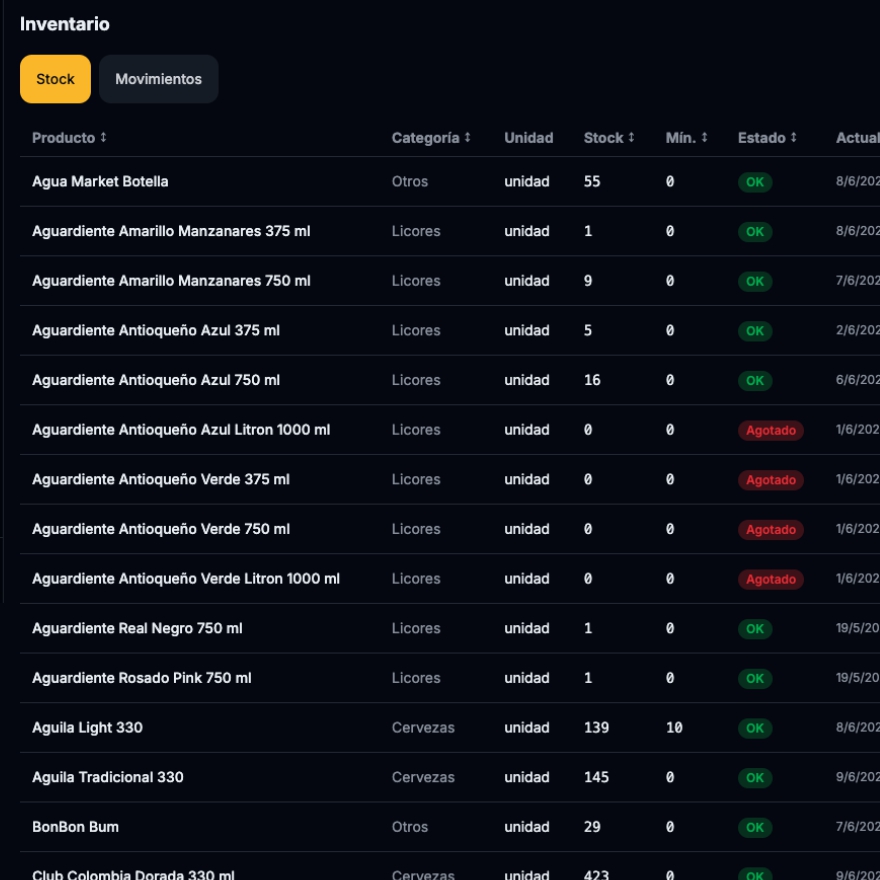Select Aguardiente Real Negro 750 ml product
The width and height of the screenshot is (880, 880).
tap(137, 629)
